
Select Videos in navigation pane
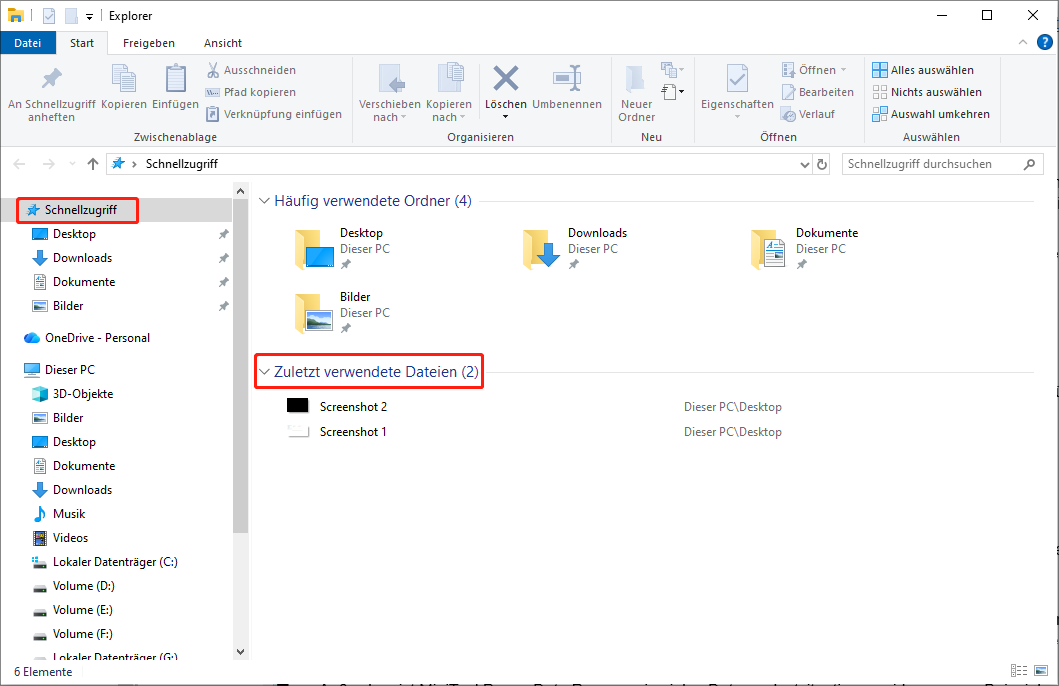click(x=70, y=538)
